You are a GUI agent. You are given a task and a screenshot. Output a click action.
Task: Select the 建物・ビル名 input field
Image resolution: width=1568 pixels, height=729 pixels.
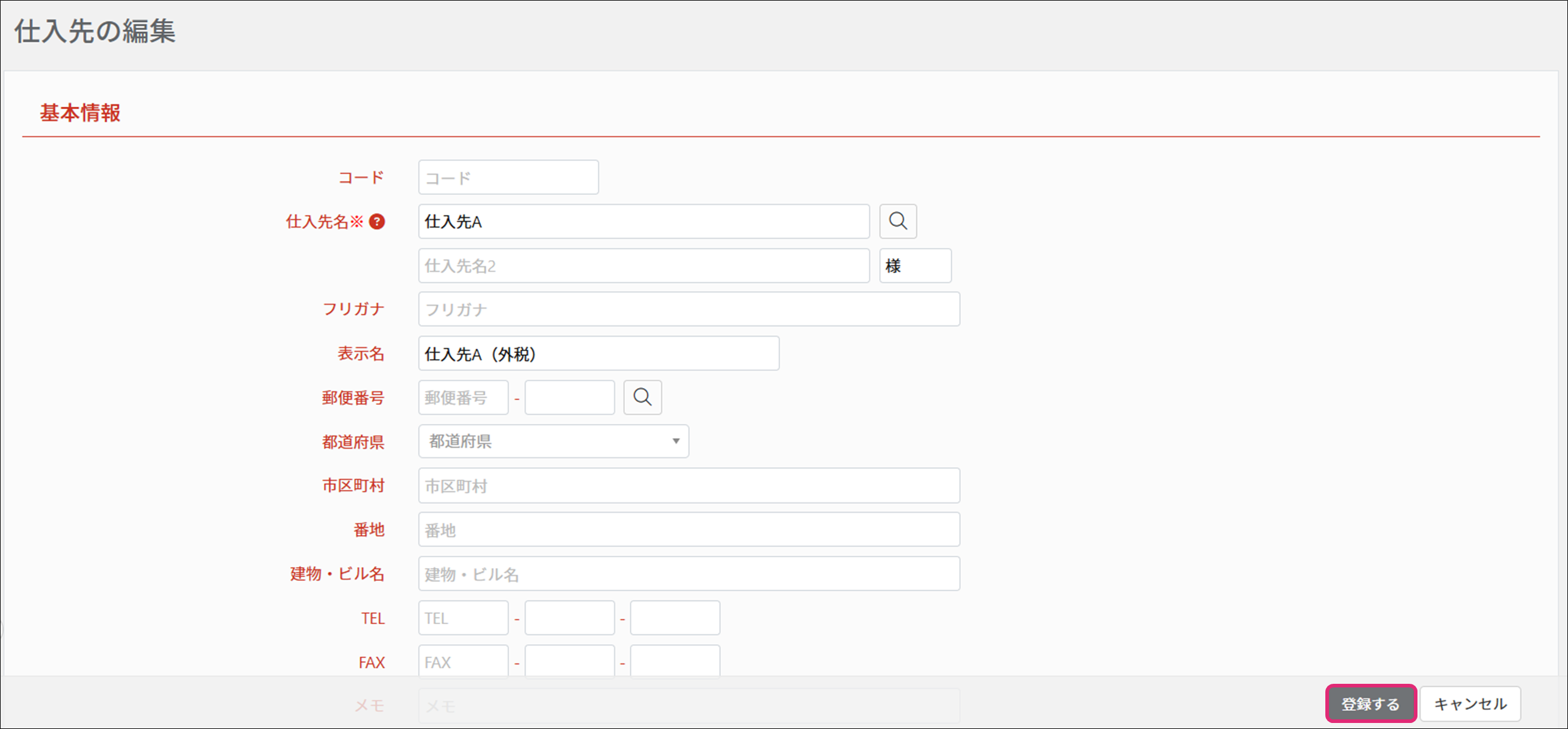[688, 574]
